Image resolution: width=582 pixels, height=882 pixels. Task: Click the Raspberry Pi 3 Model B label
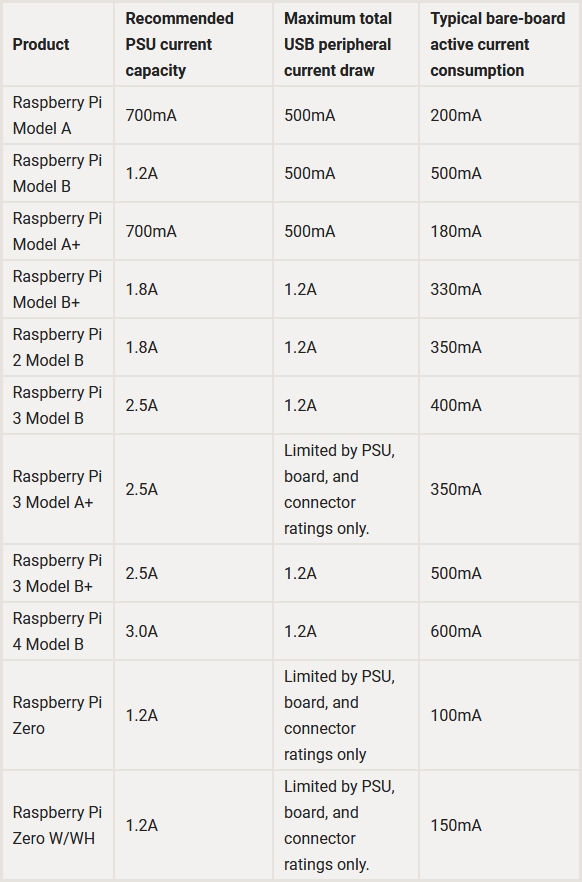pos(57,405)
